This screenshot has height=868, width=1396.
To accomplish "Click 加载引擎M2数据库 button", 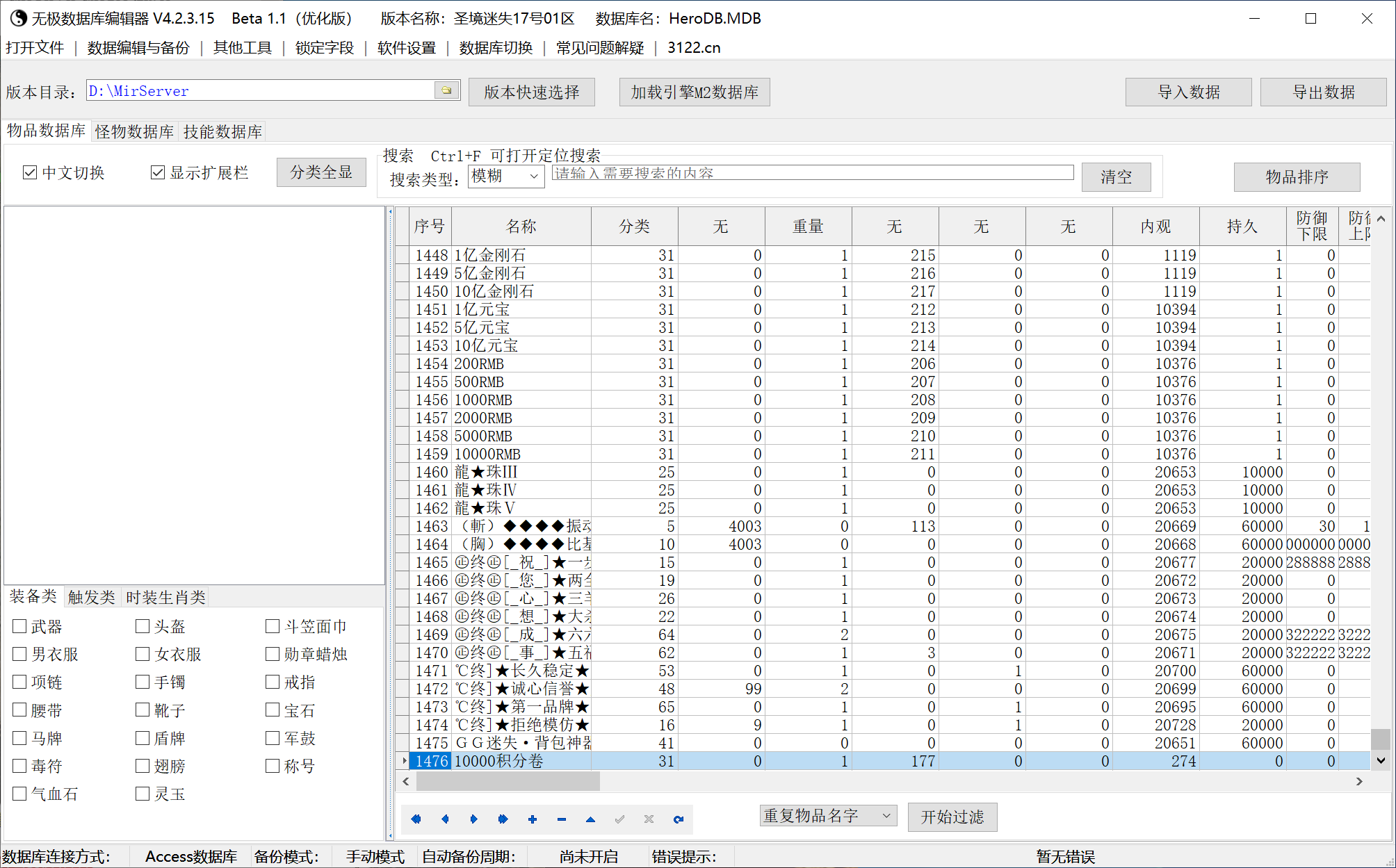I will 695,92.
